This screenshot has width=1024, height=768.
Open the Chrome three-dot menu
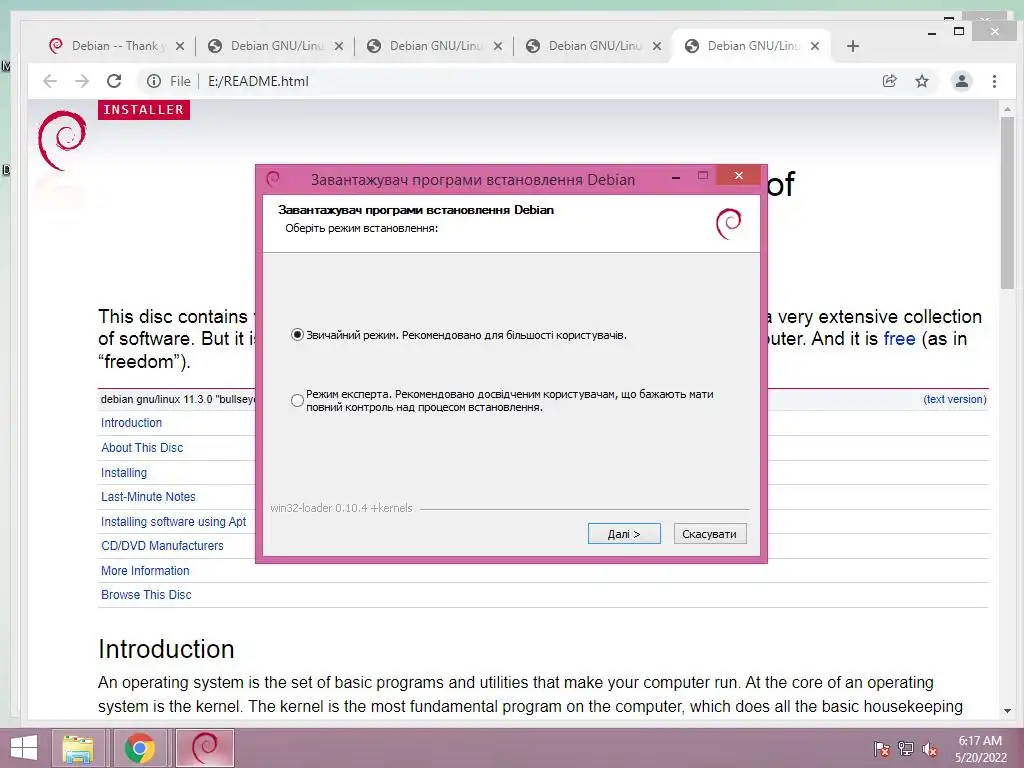click(x=994, y=81)
